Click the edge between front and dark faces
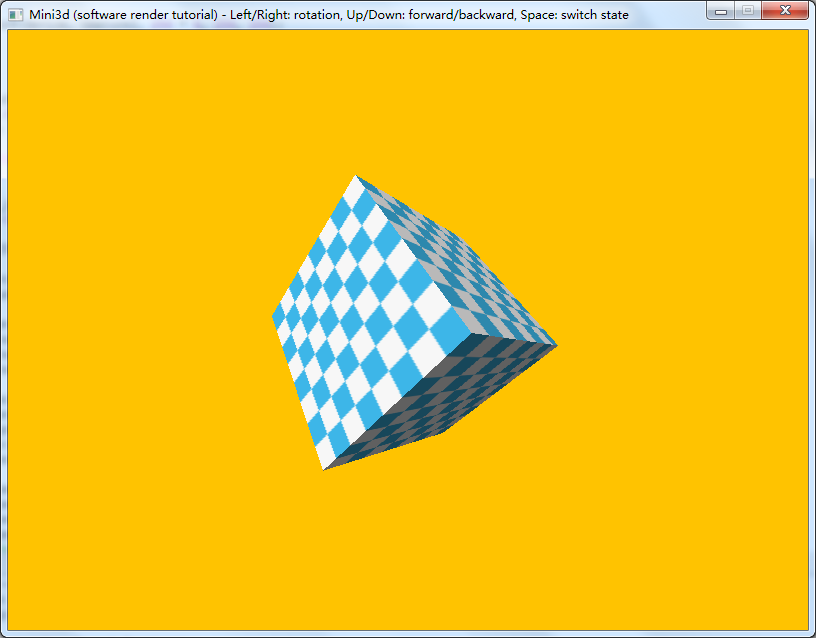Viewport: 816px width, 638px height. (x=397, y=398)
